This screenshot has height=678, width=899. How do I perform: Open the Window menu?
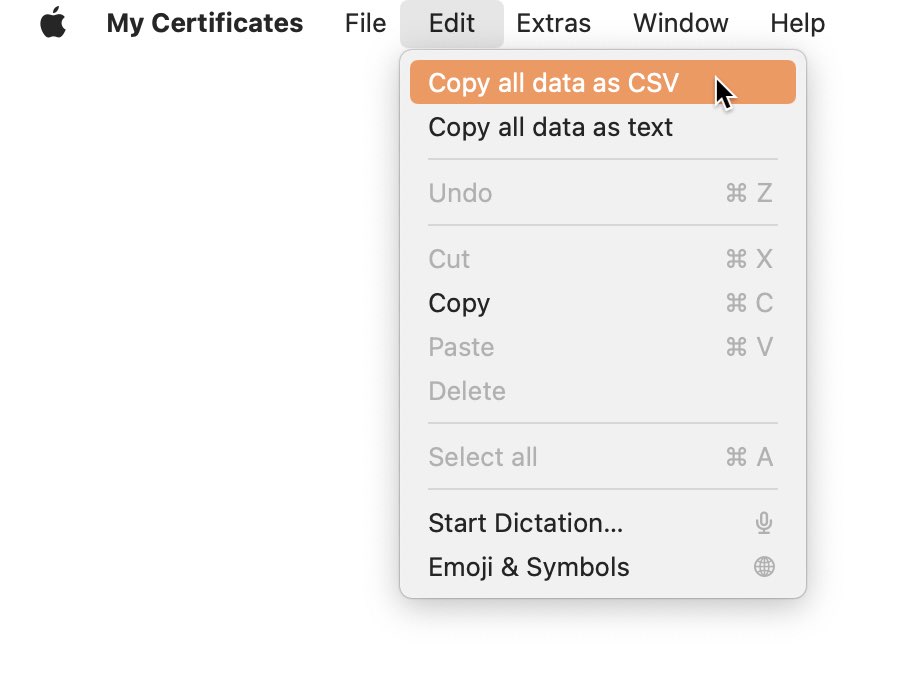click(x=681, y=23)
